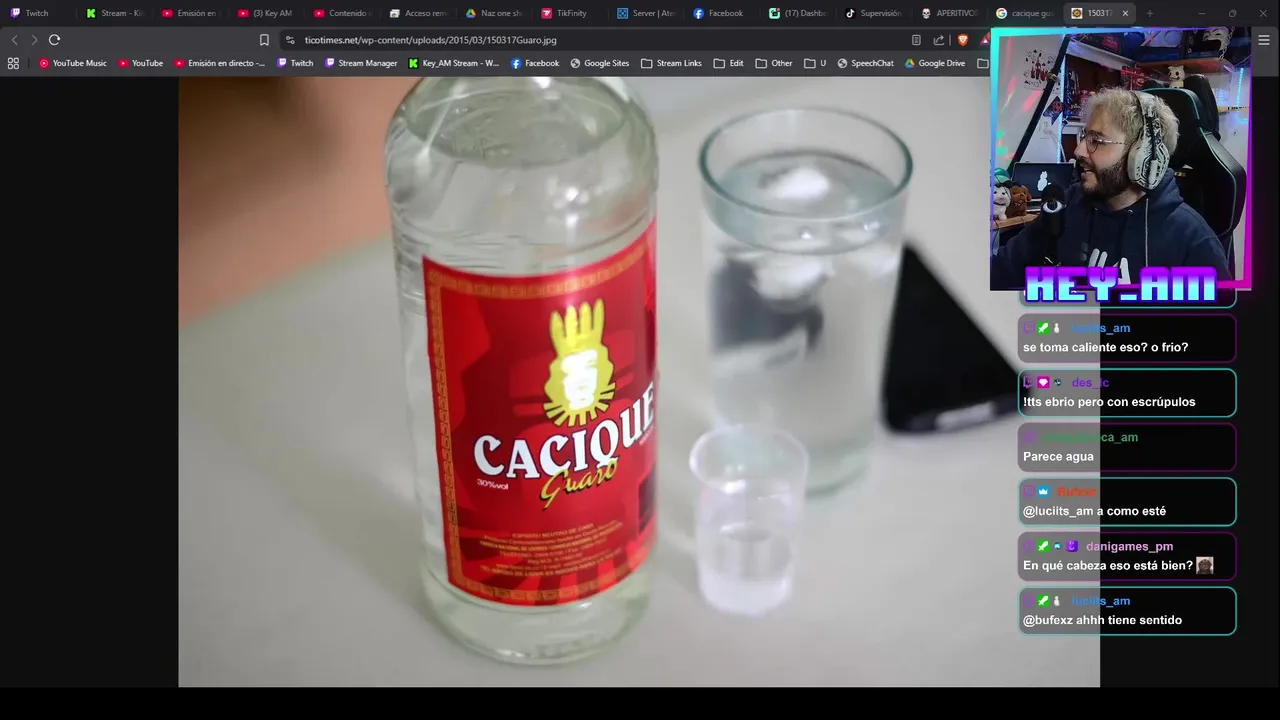Reload the current page
The width and height of the screenshot is (1280, 720).
tap(54, 40)
